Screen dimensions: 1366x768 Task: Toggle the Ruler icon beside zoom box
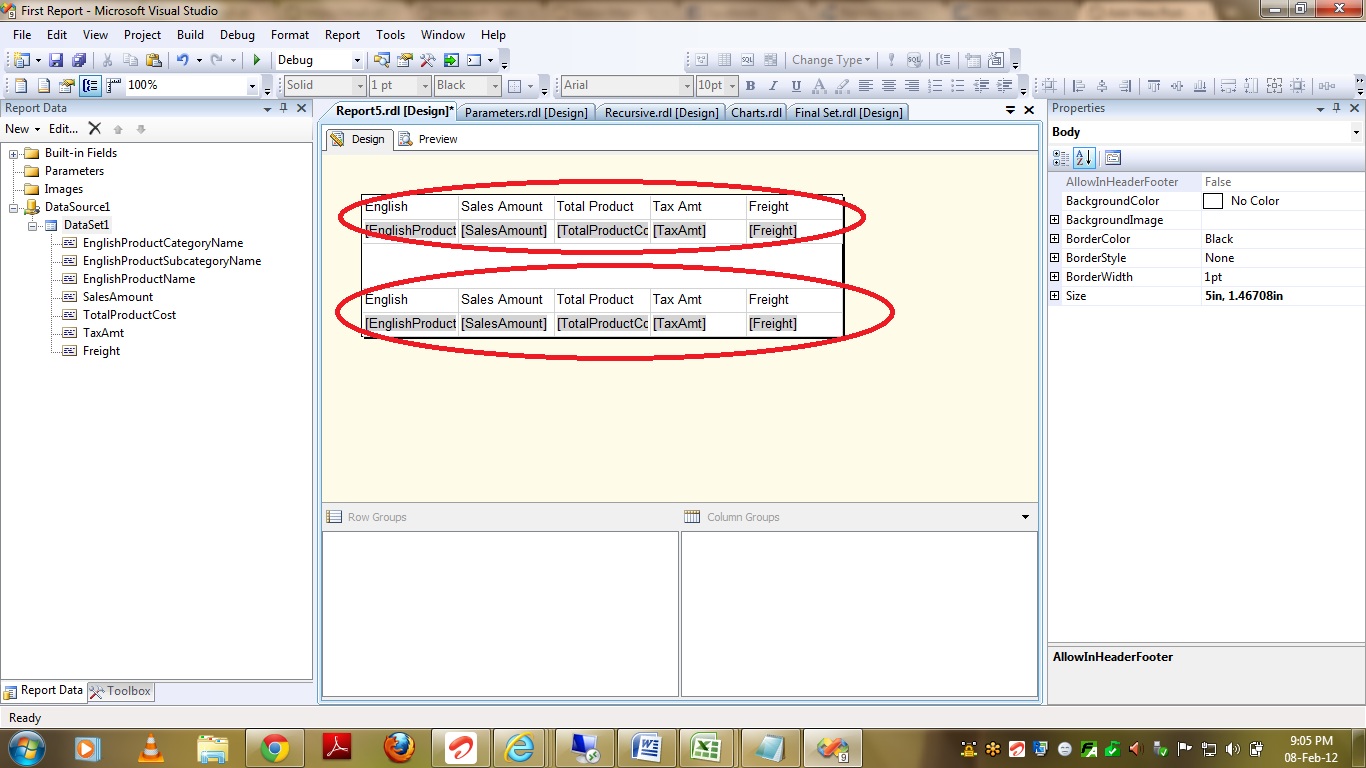[x=113, y=86]
